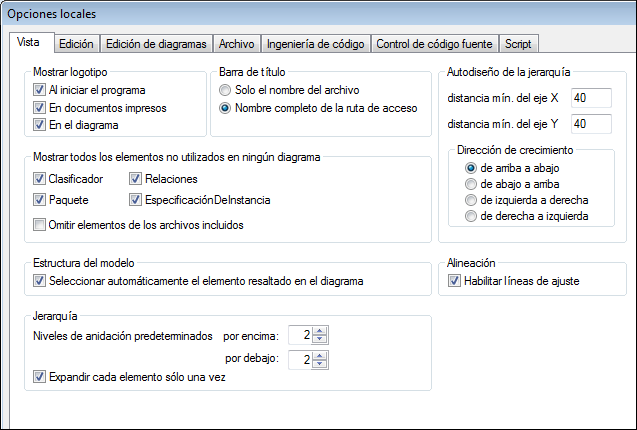
Task: Select Control de código fuente tab
Action: (434, 44)
